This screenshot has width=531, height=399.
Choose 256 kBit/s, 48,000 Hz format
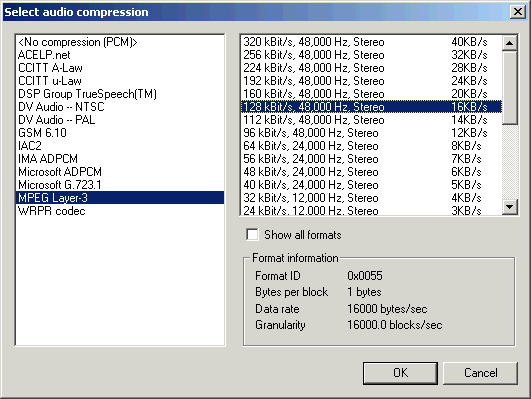[x=371, y=55]
